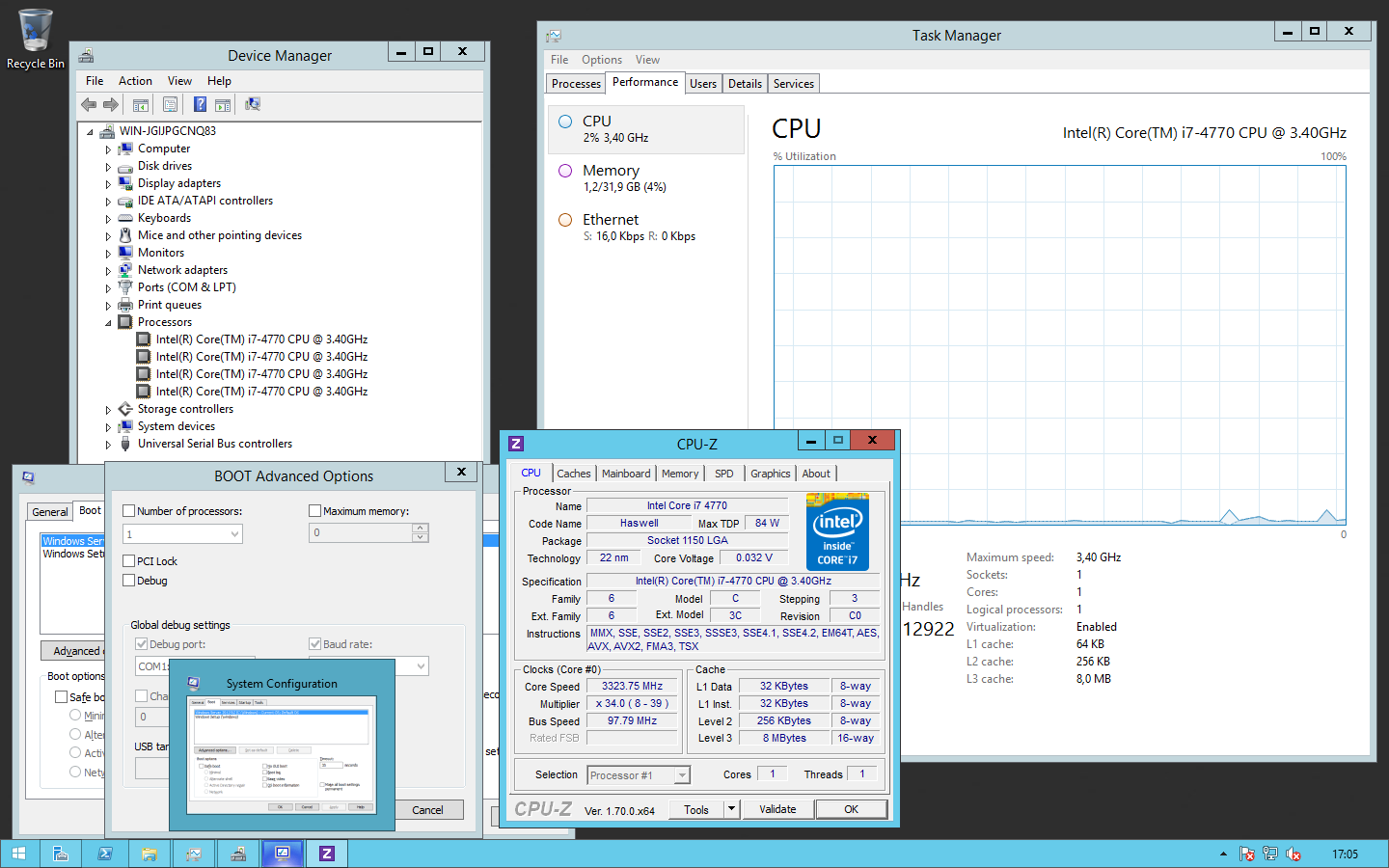The height and width of the screenshot is (868, 1389).
Task: Expand Disk drives tree node
Action: point(108,167)
